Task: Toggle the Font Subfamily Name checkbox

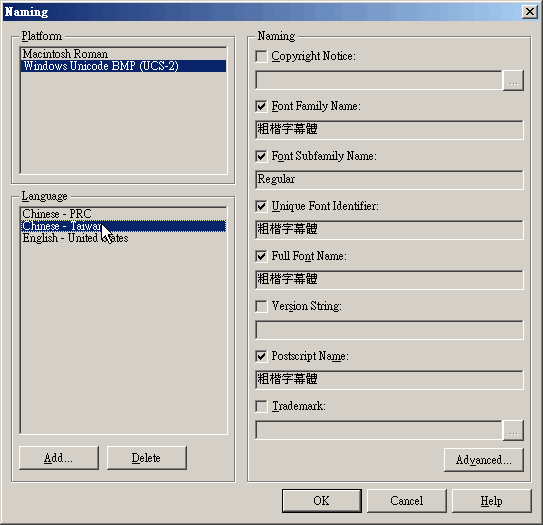Action: coord(261,156)
